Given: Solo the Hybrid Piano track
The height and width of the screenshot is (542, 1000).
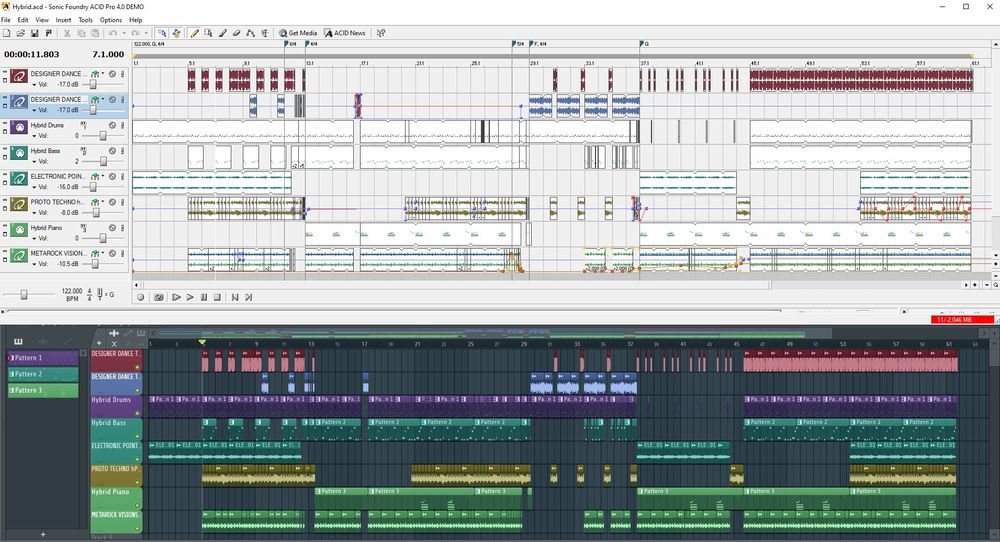Looking at the screenshot, I should click(x=122, y=228).
